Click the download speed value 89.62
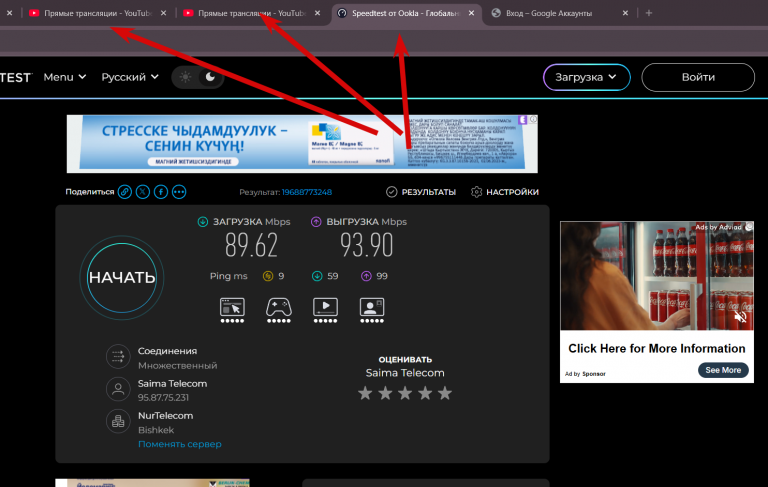 (252, 245)
